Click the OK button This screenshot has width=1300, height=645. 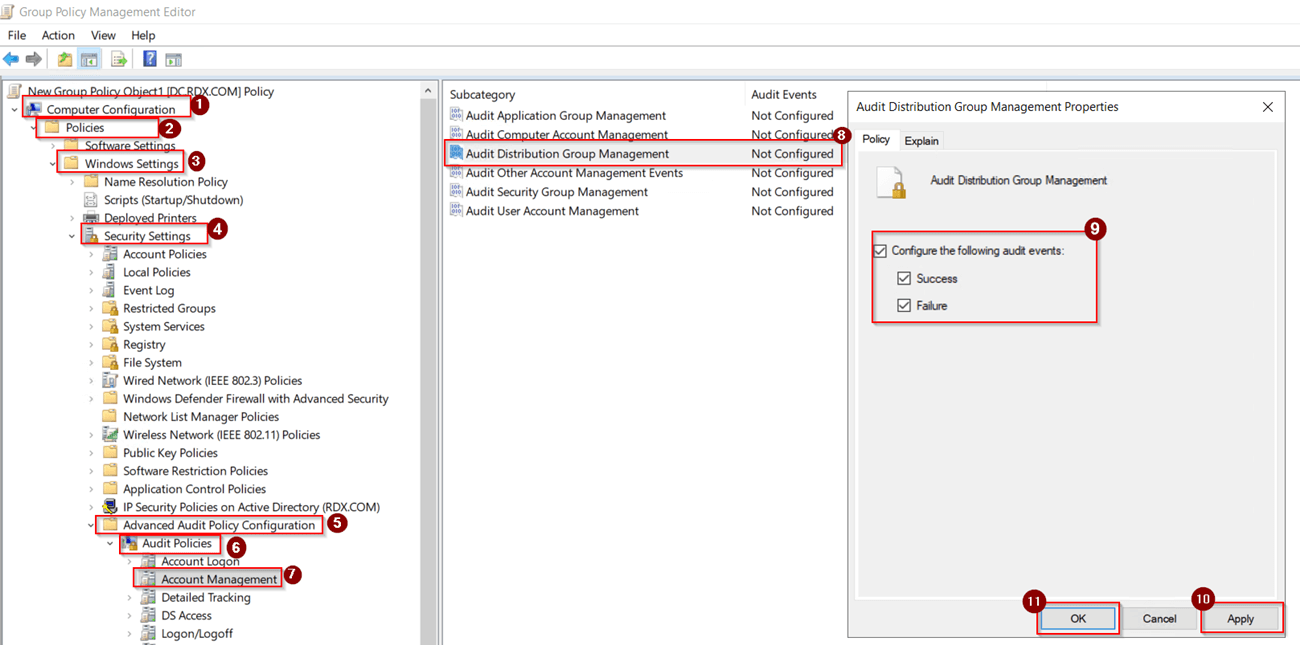pyautogui.click(x=1078, y=618)
